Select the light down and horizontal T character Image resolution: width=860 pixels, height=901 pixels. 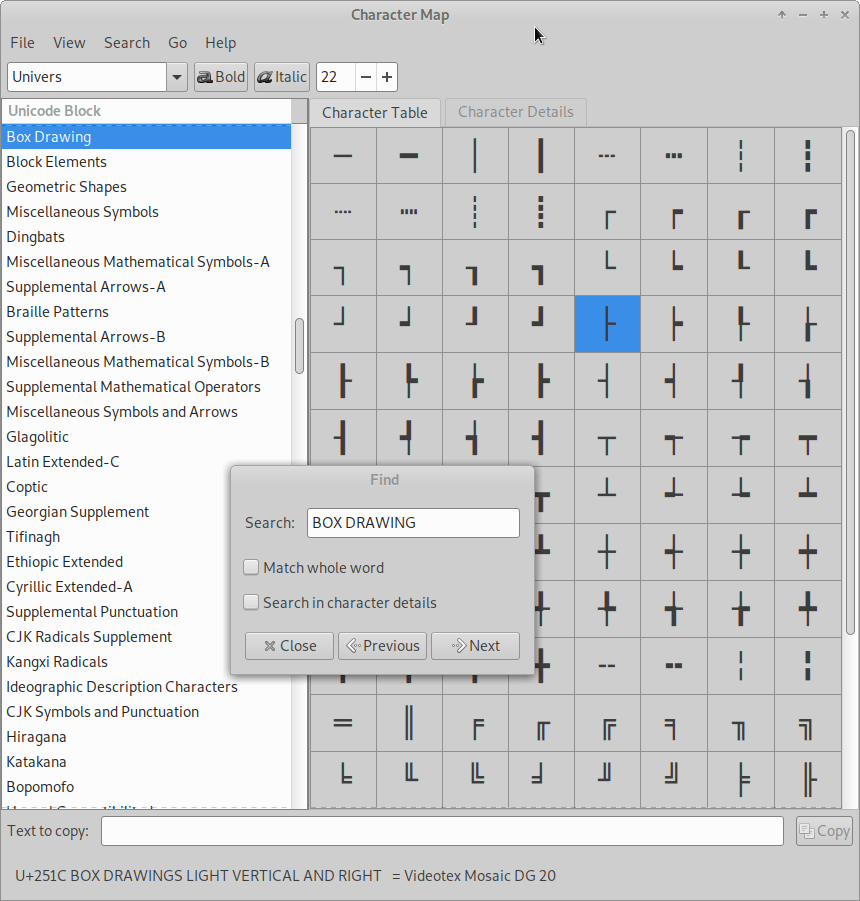607,438
